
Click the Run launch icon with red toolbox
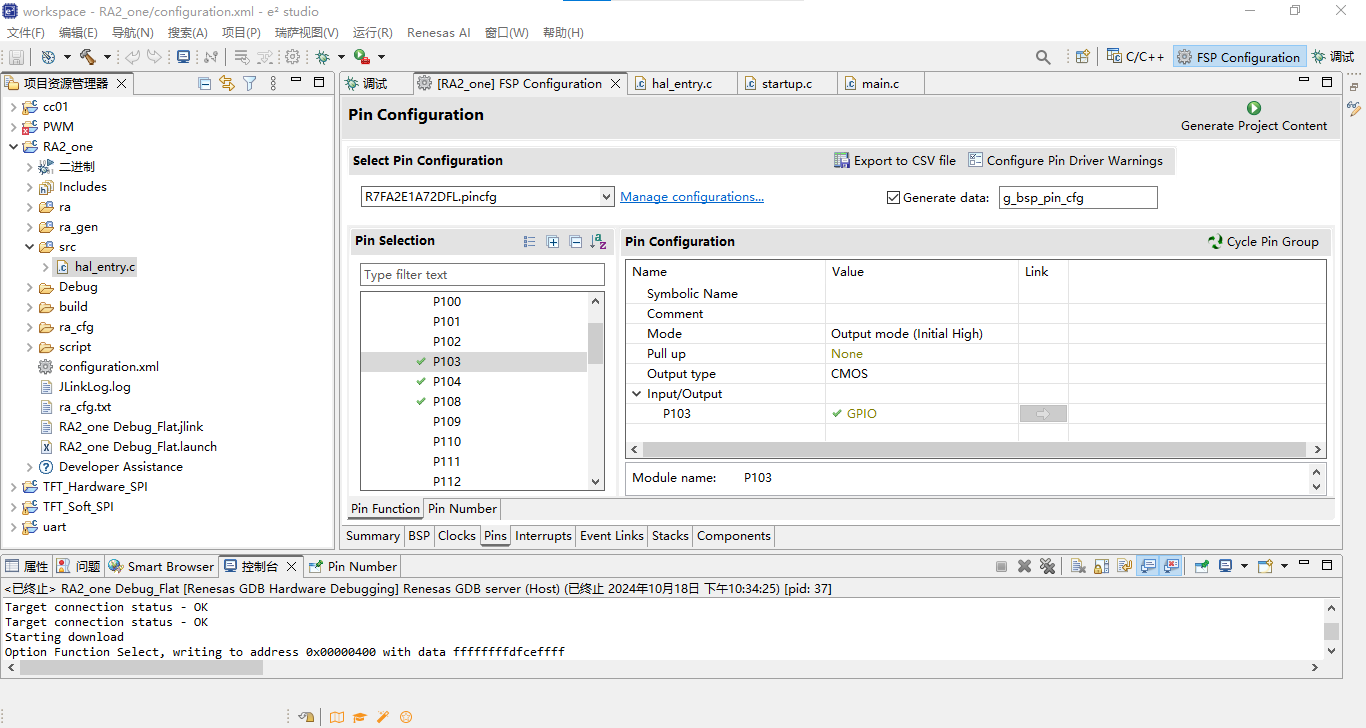click(x=361, y=57)
